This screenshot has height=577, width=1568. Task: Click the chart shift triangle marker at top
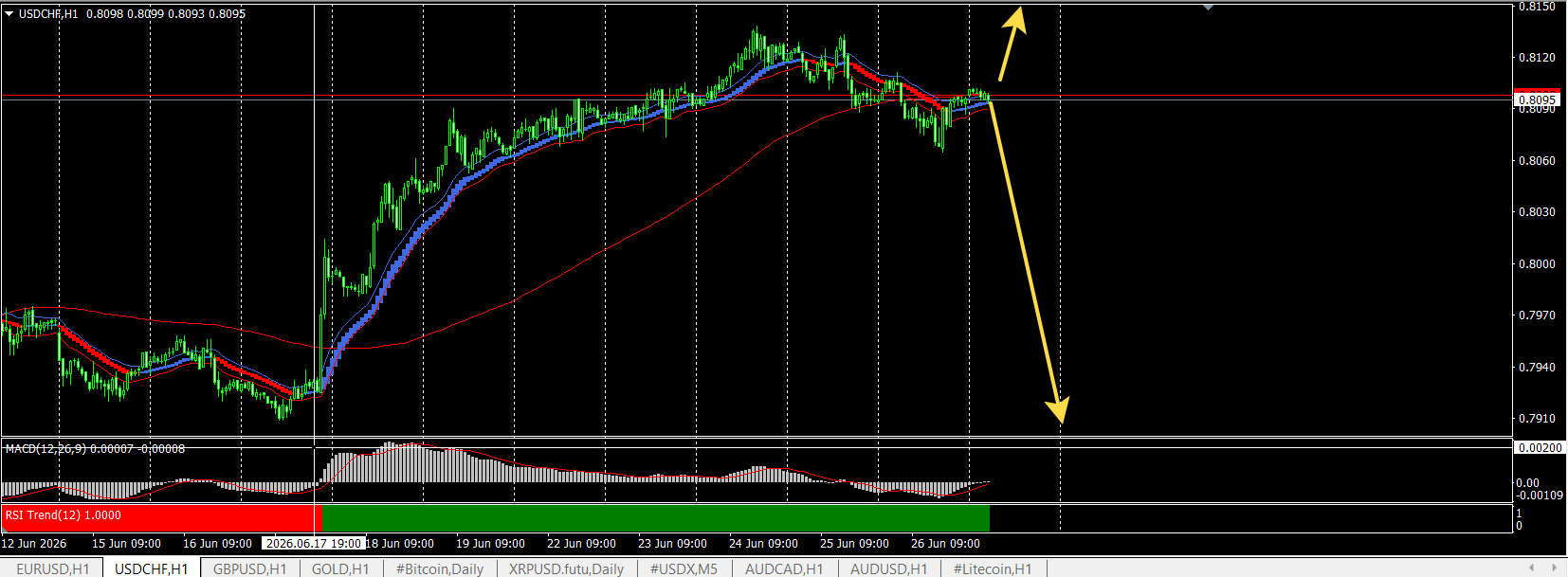coord(1208,8)
